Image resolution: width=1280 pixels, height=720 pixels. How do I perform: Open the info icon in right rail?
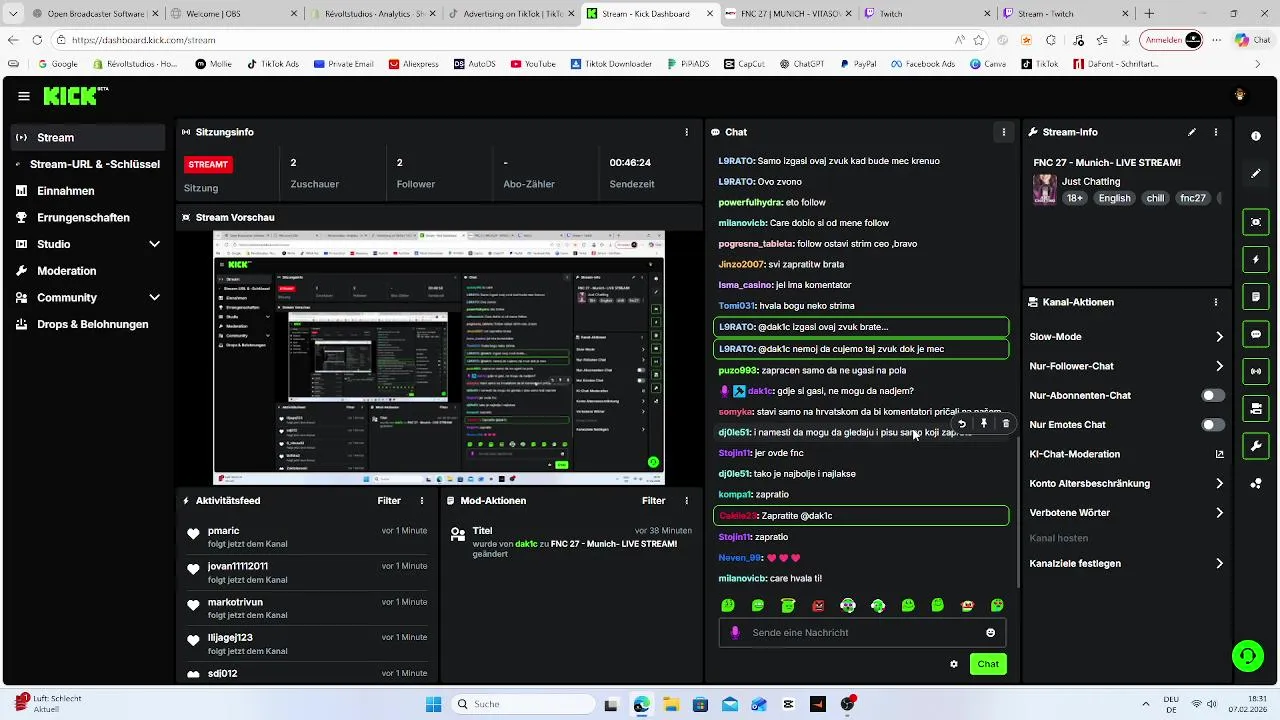pyautogui.click(x=1256, y=136)
